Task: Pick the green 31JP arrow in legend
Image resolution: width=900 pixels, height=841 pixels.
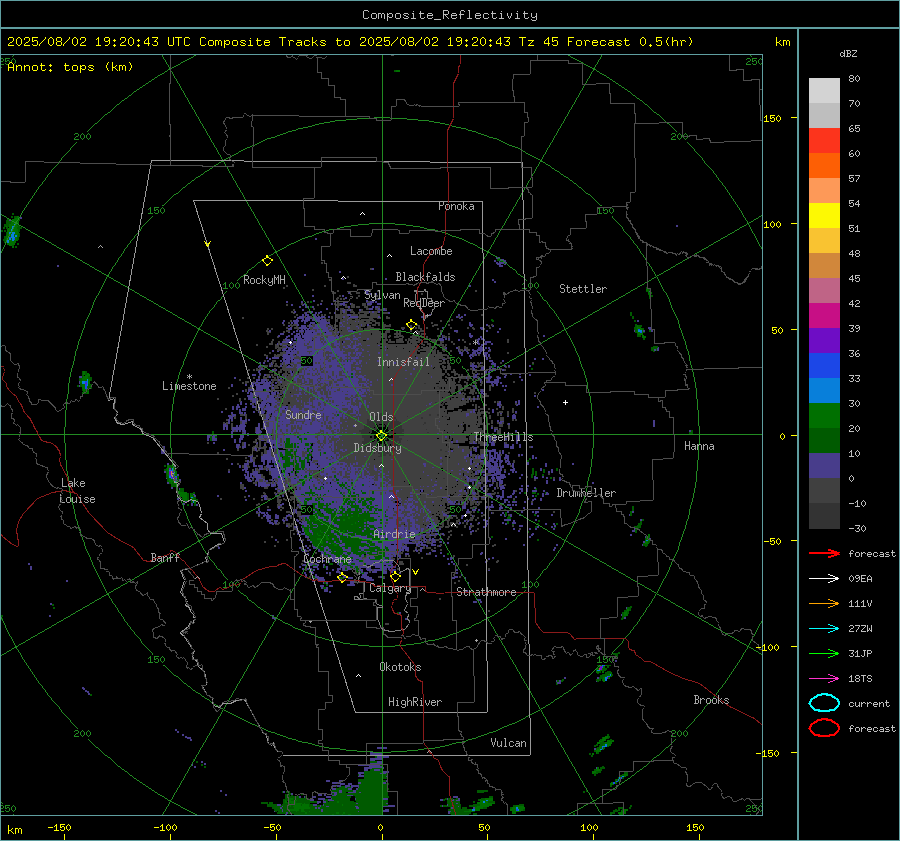Action: (824, 653)
